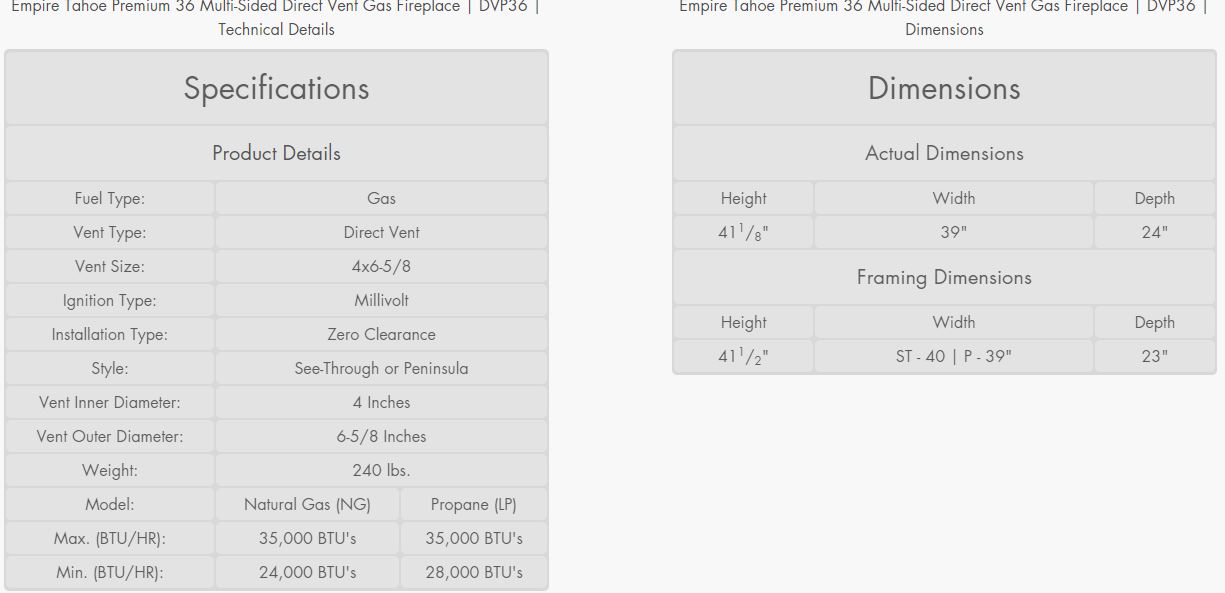
Task: Select the Millivolt ignition type value
Action: 381,300
